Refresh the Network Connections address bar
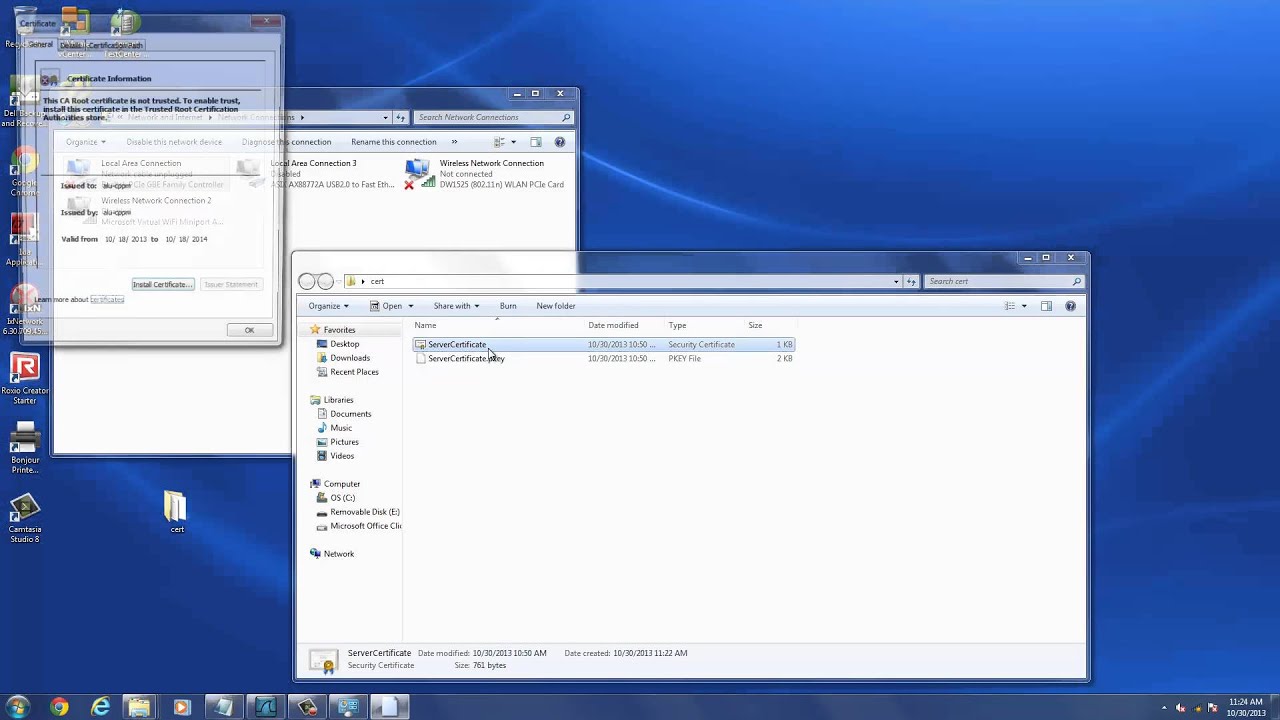The width and height of the screenshot is (1280, 720). [x=401, y=117]
